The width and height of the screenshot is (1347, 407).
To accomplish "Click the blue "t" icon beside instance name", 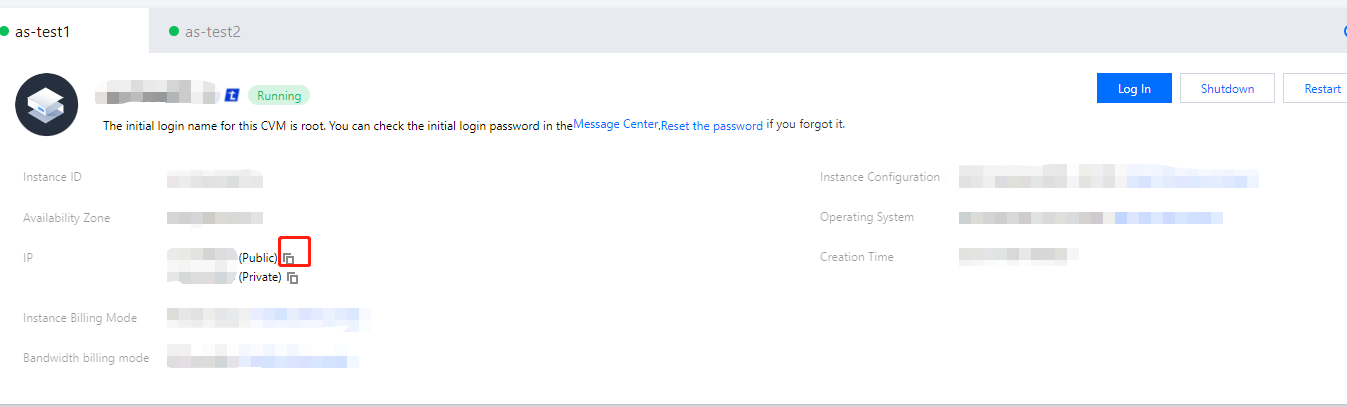I will click(x=232, y=95).
